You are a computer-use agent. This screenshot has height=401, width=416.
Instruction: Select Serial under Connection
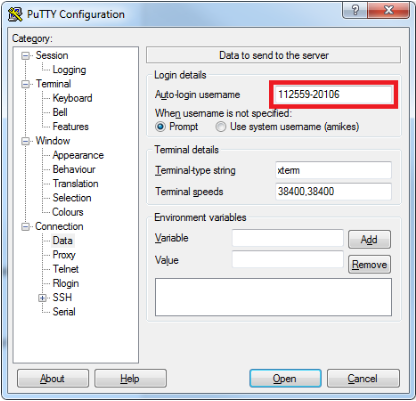(64, 312)
